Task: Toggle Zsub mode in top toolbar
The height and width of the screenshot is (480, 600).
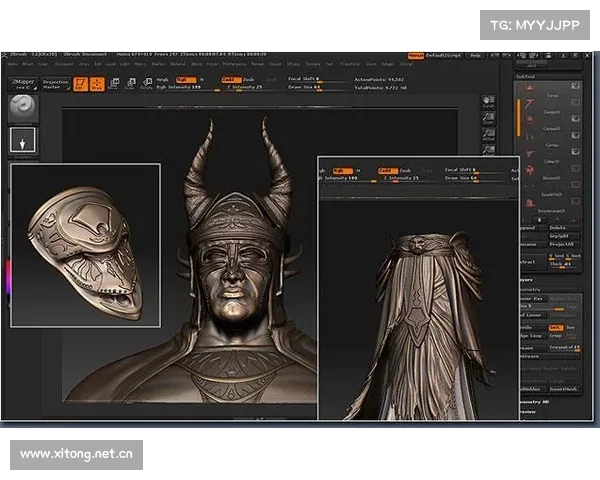Action: click(x=249, y=80)
